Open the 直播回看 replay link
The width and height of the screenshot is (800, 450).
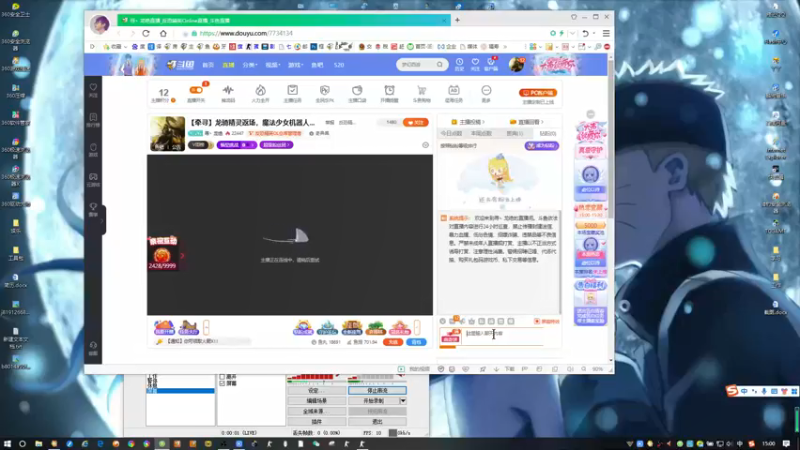pyautogui.click(x=527, y=122)
